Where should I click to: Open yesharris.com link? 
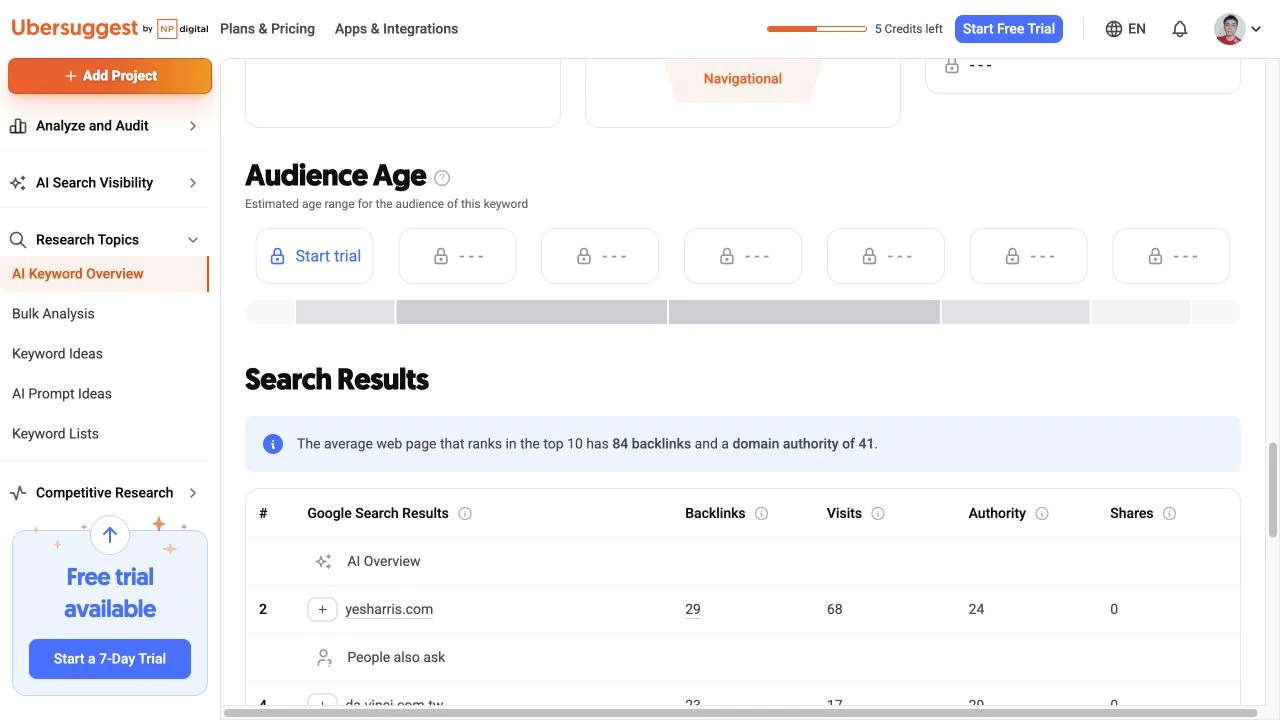389,609
